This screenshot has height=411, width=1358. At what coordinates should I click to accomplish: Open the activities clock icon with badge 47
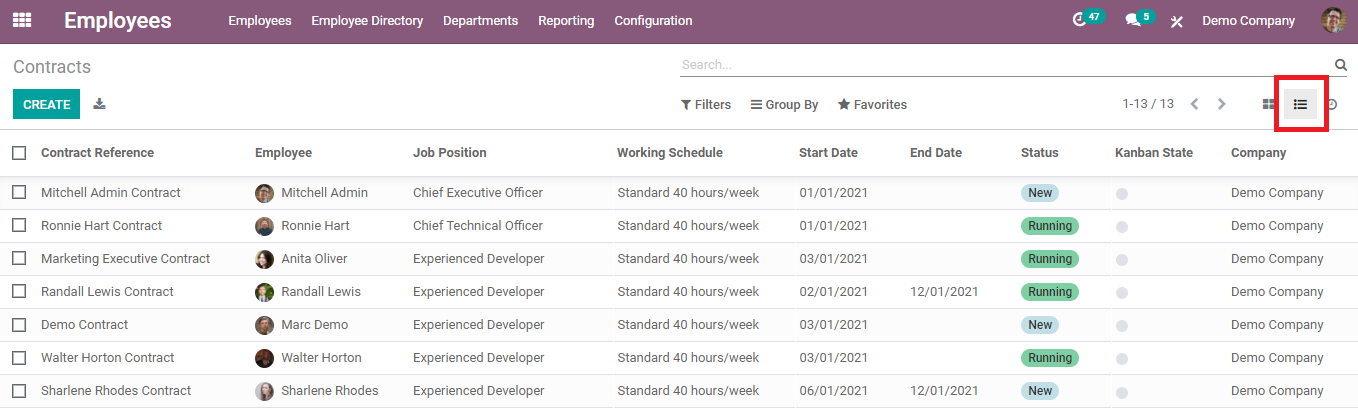click(x=1080, y=20)
